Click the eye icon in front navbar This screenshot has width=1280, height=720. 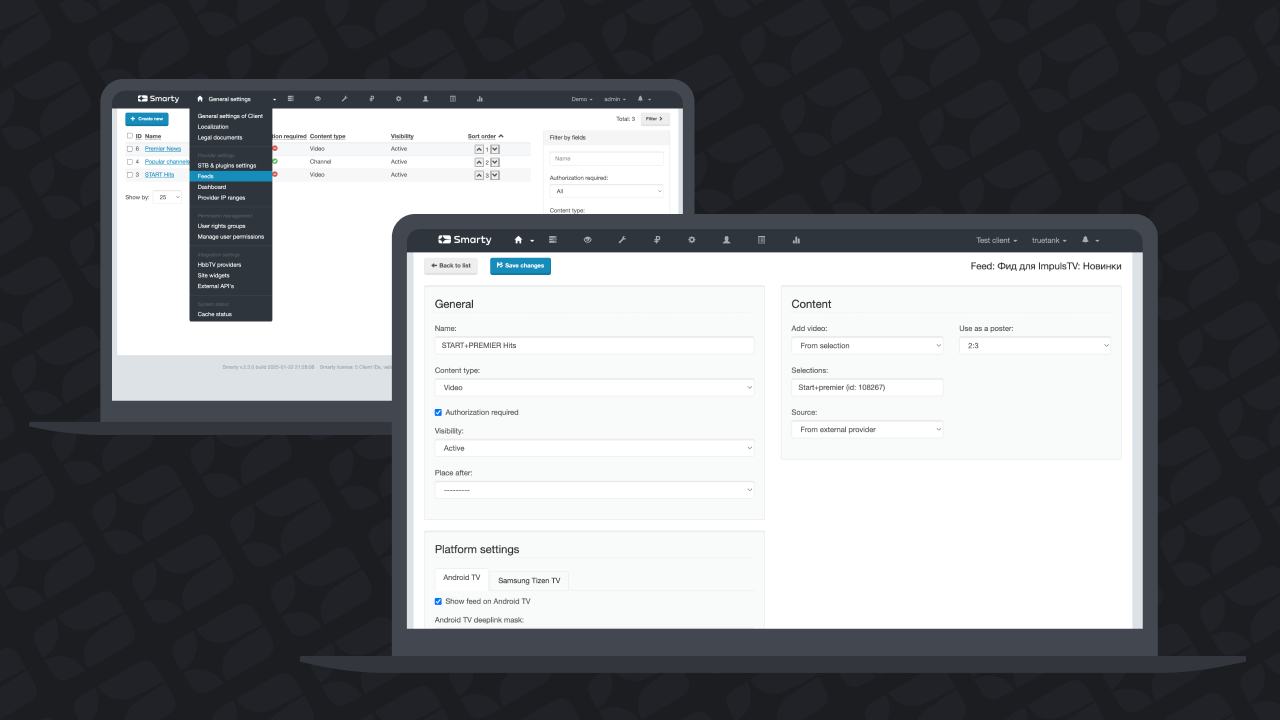coord(588,240)
